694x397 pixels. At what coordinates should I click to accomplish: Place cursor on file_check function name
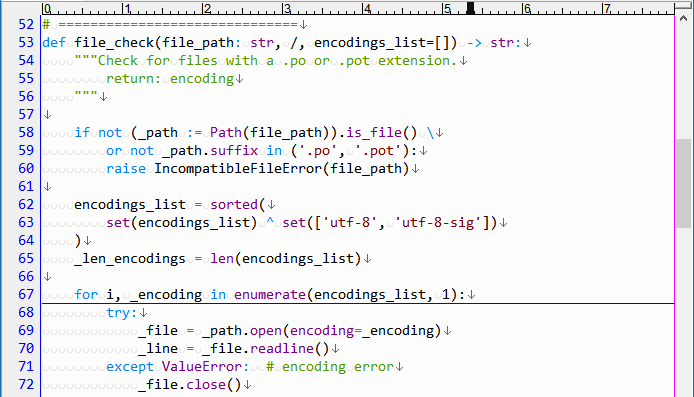point(114,42)
